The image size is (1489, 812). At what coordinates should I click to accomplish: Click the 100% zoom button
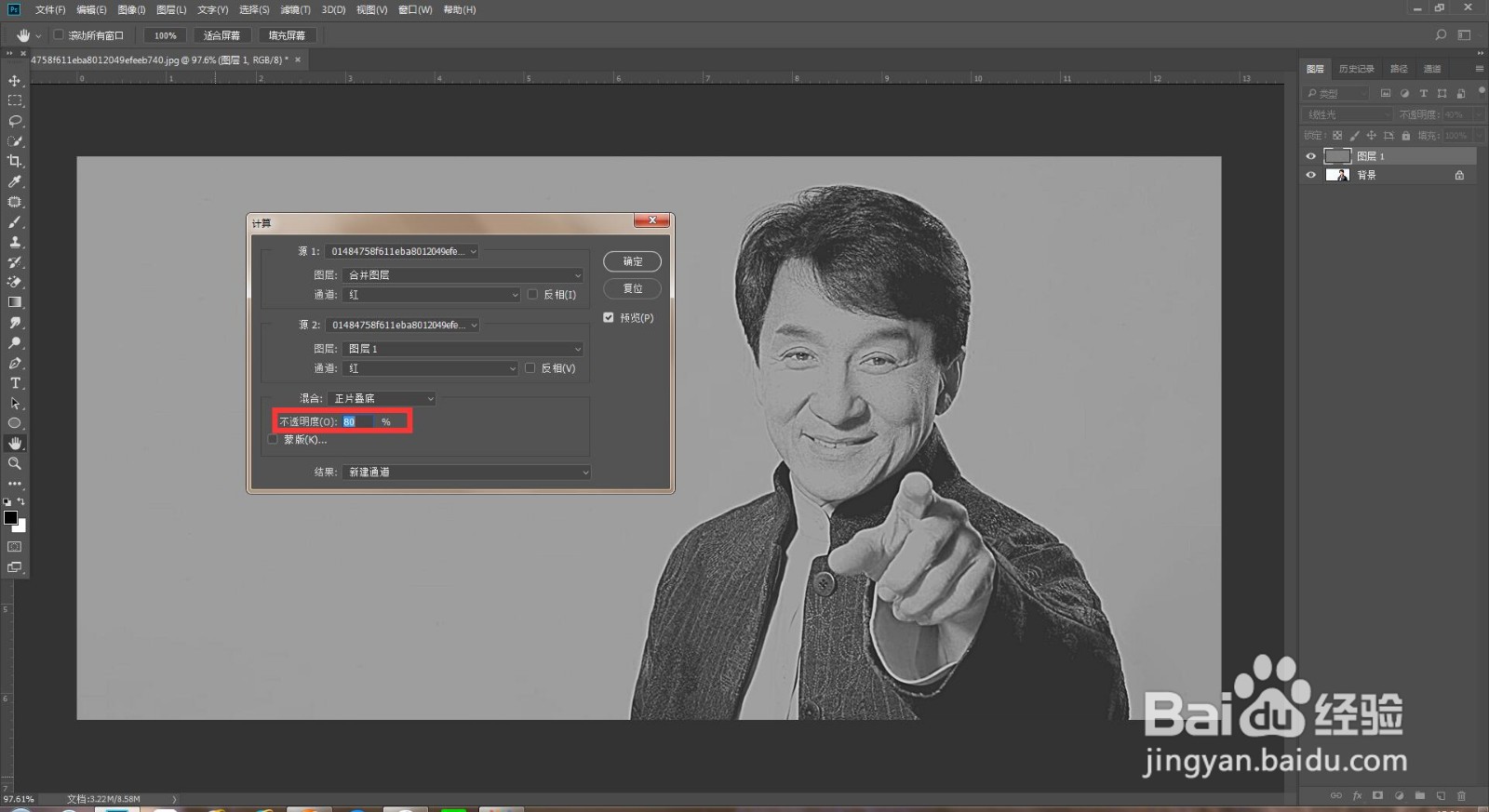[x=166, y=35]
